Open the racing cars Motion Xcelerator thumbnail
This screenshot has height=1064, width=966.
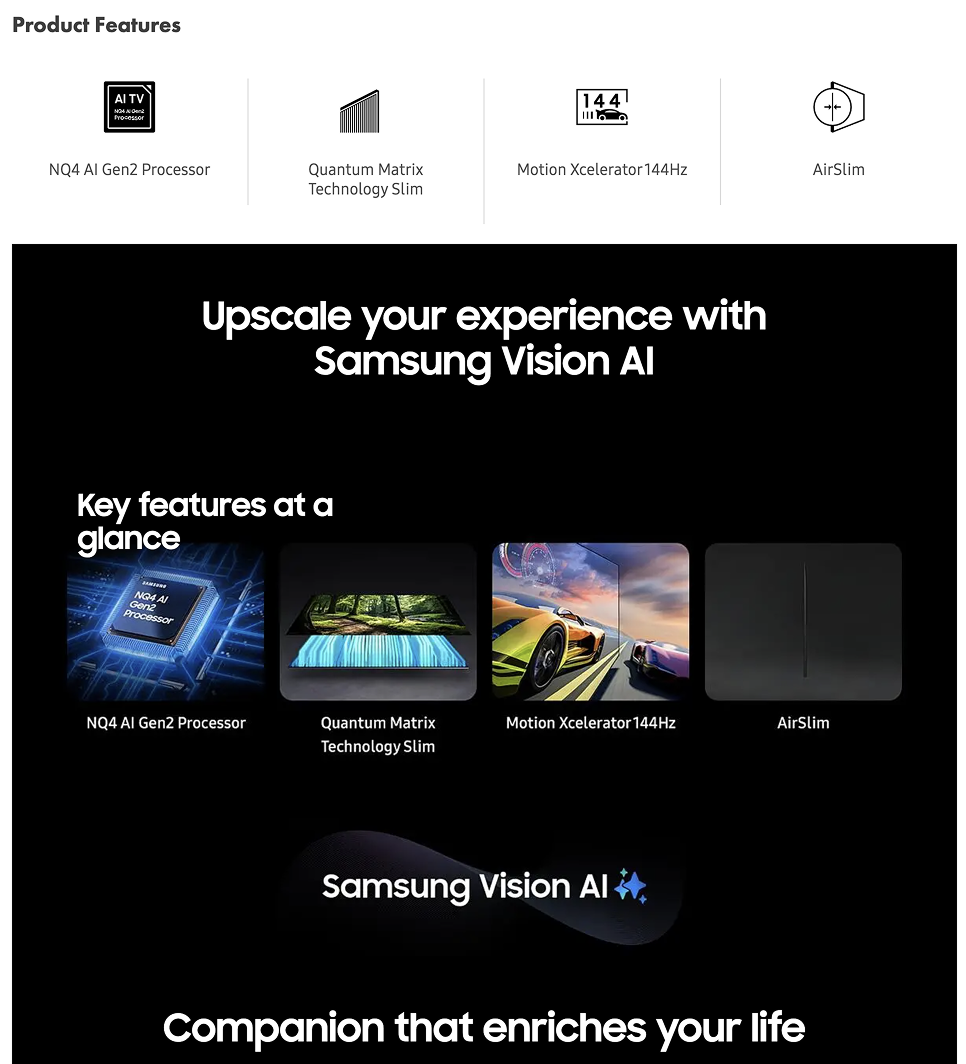[590, 621]
